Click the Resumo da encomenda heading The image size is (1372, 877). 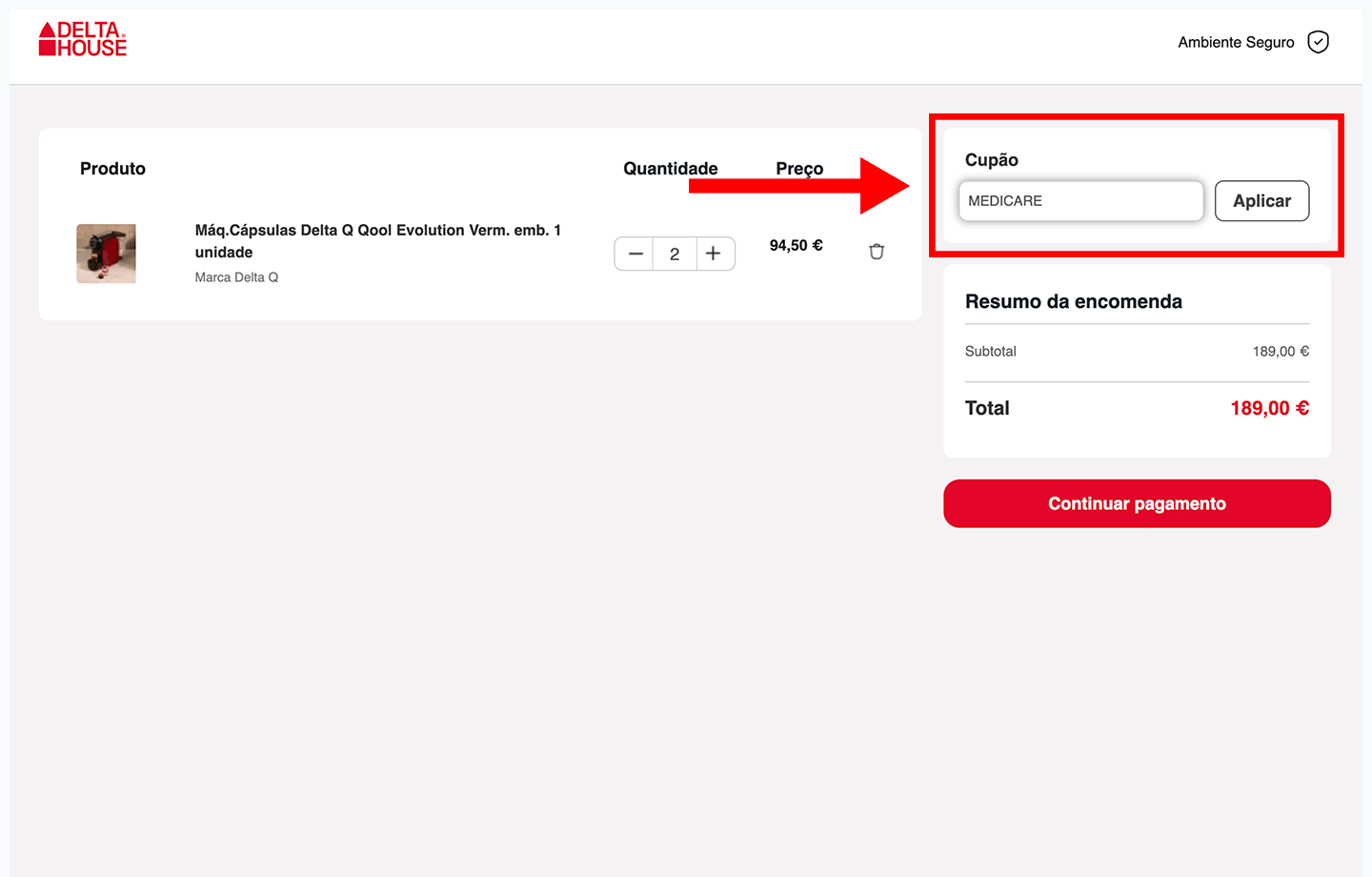1073,301
